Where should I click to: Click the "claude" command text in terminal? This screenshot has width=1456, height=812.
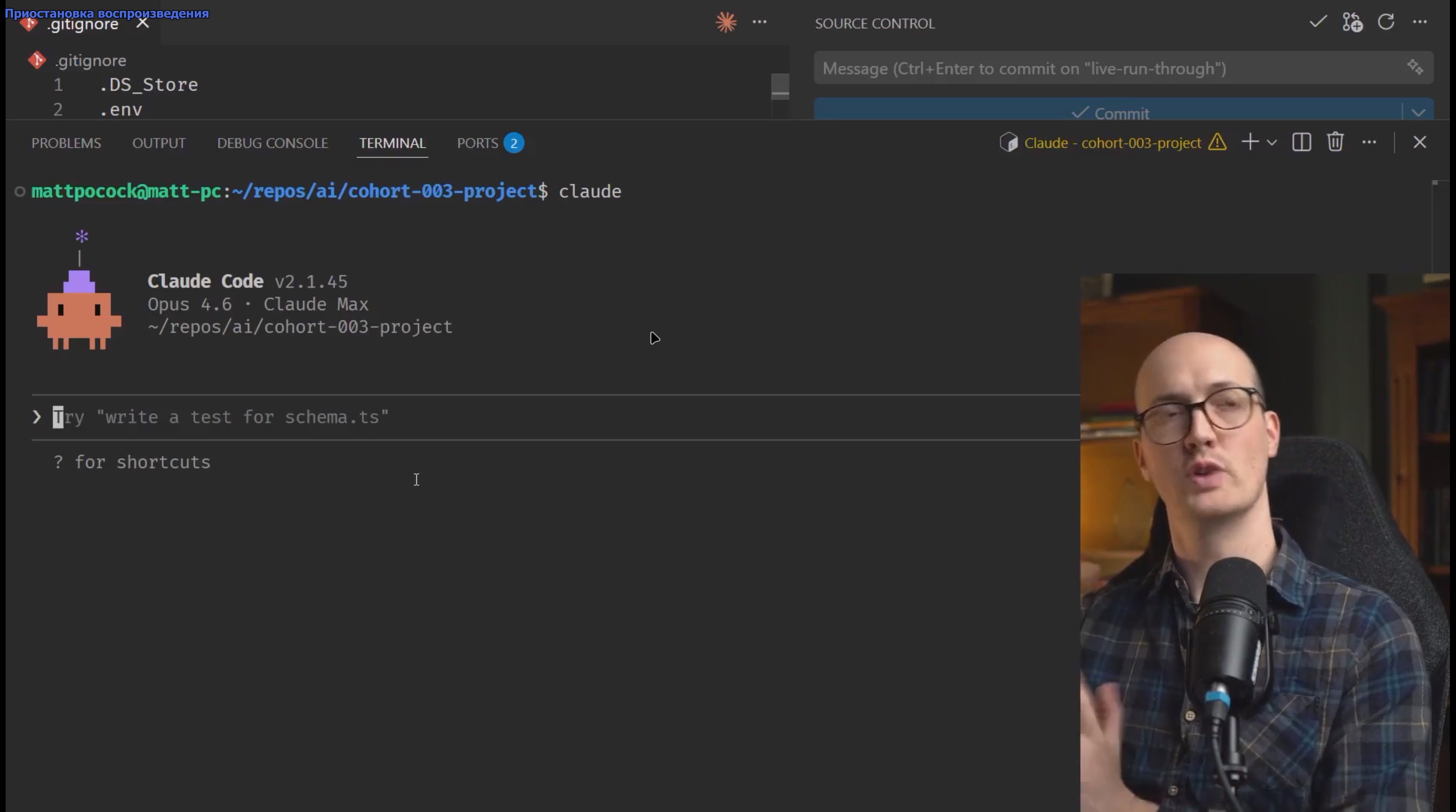point(589,192)
